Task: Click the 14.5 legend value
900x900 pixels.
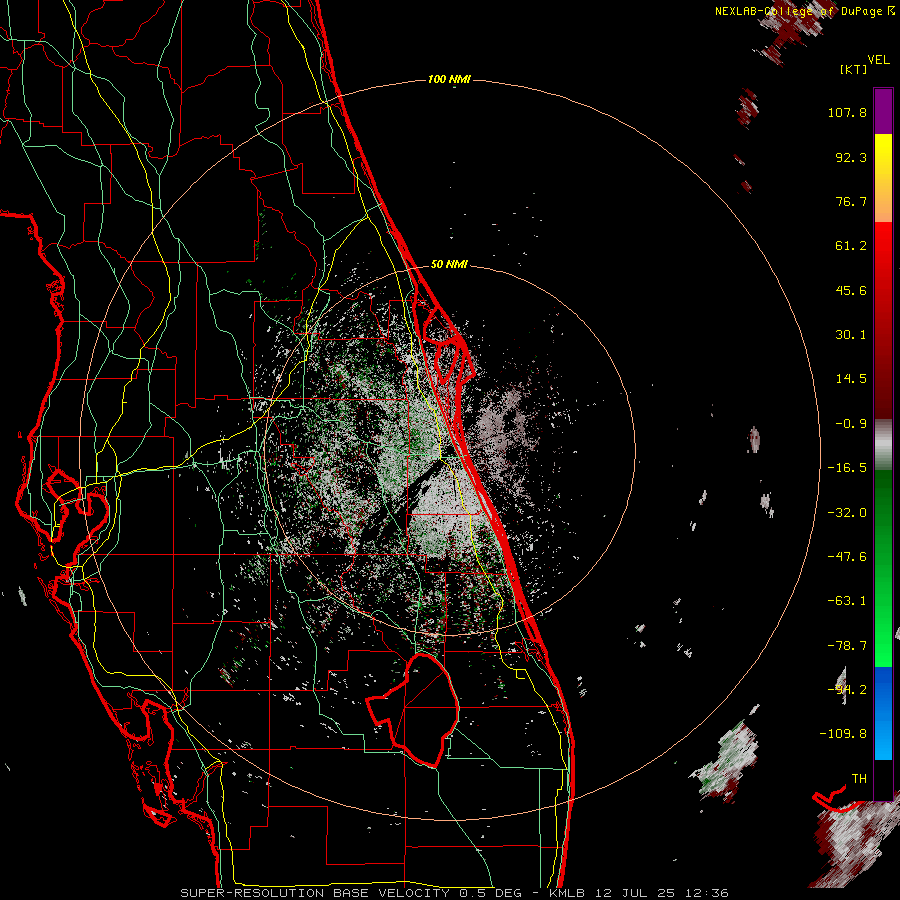Action: (851, 379)
